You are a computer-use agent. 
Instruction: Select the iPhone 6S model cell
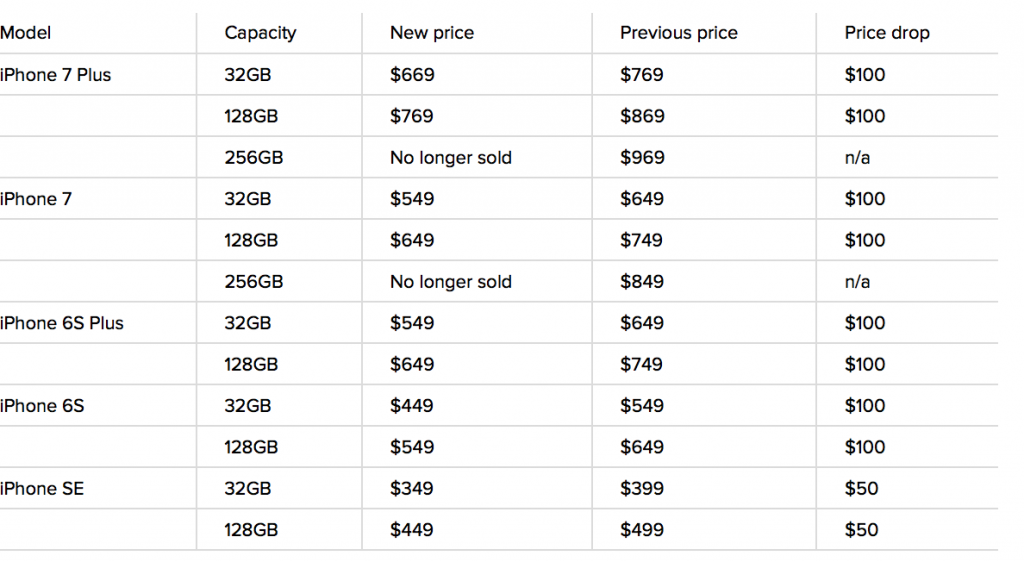pyautogui.click(x=43, y=406)
